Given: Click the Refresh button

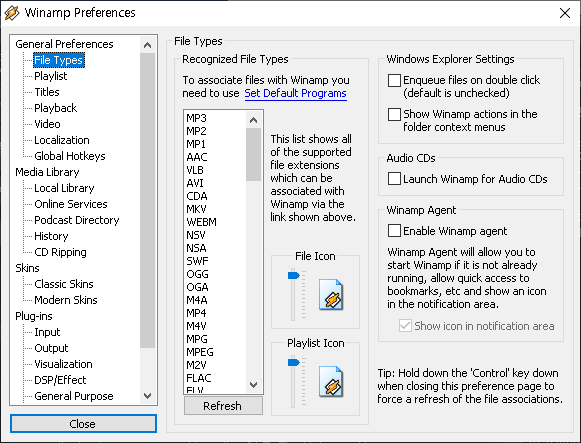Looking at the screenshot, I should [223, 406].
